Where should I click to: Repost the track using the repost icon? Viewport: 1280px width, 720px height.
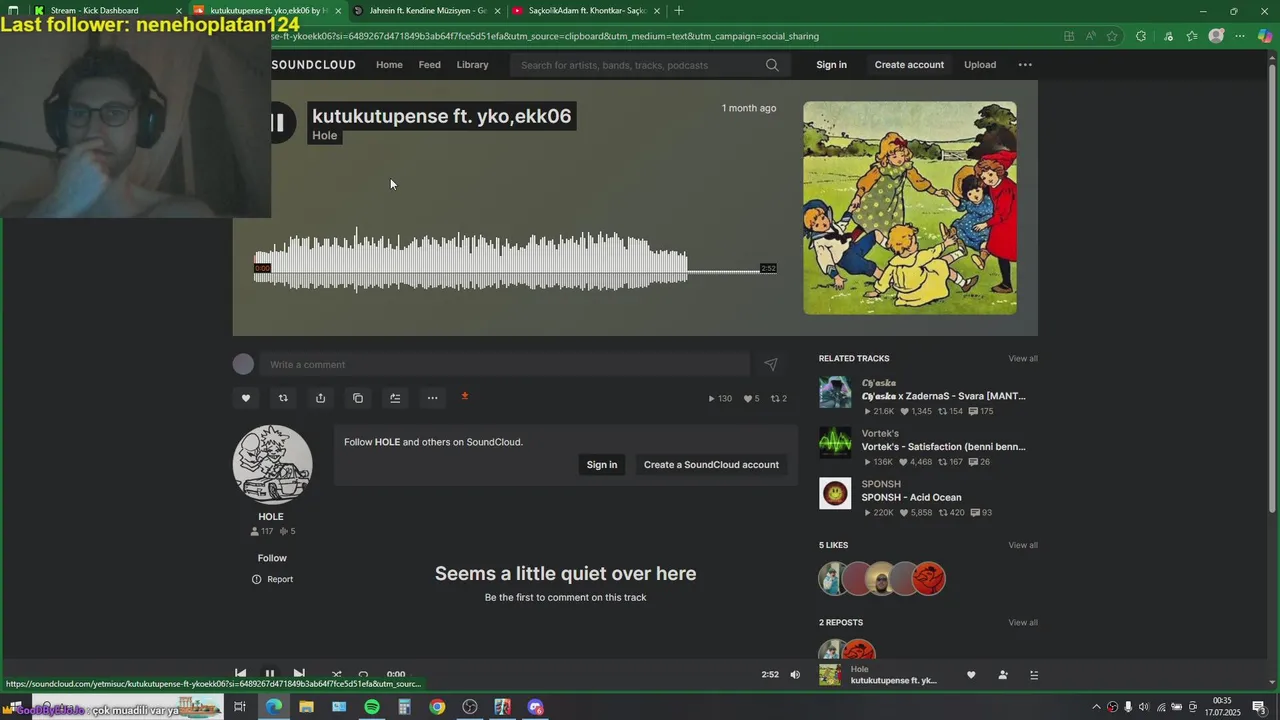click(x=283, y=398)
